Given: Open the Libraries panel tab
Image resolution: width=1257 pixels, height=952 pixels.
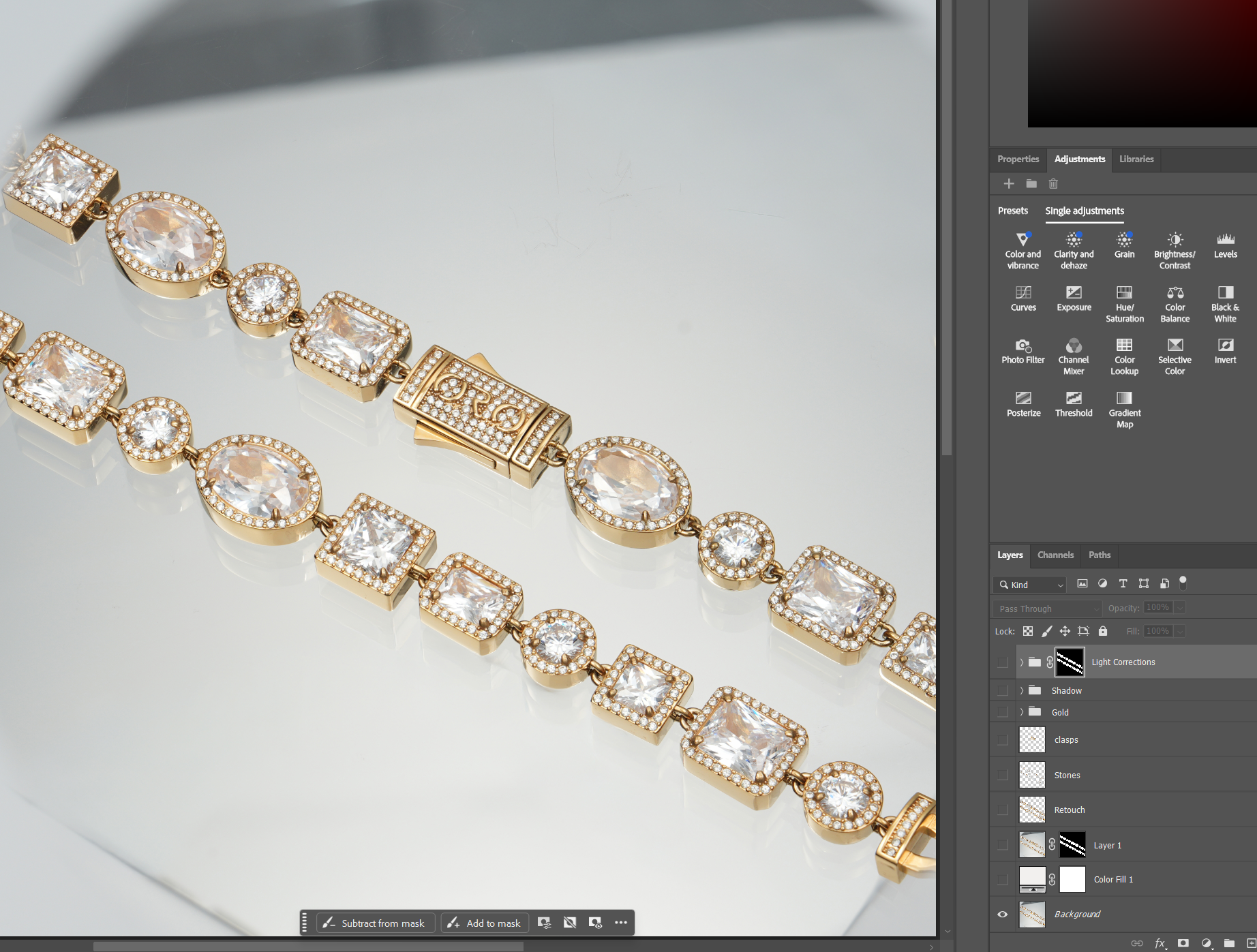Looking at the screenshot, I should pyautogui.click(x=1136, y=159).
